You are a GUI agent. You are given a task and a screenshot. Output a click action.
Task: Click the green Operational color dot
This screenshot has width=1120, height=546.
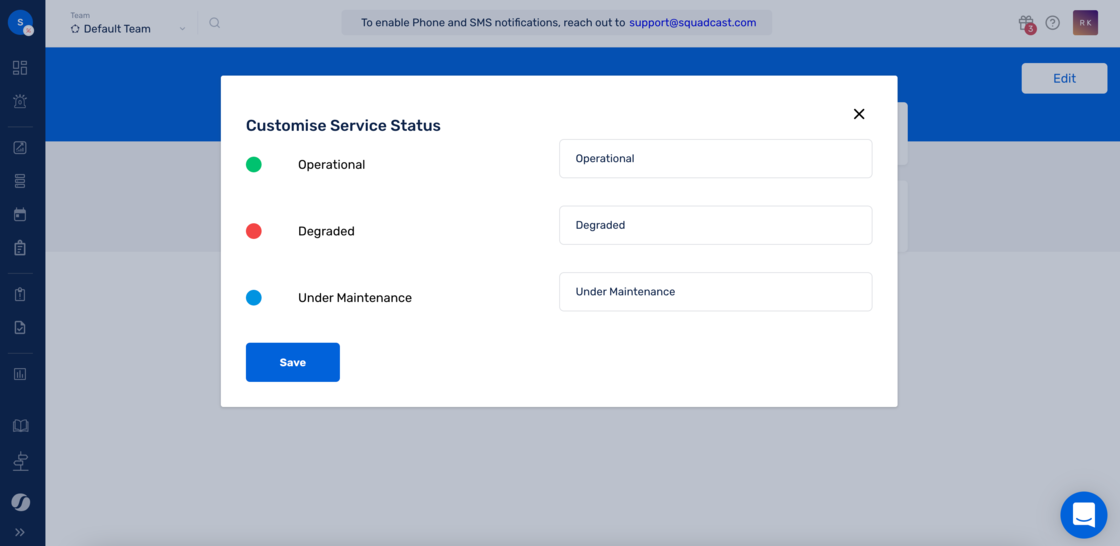(x=254, y=164)
